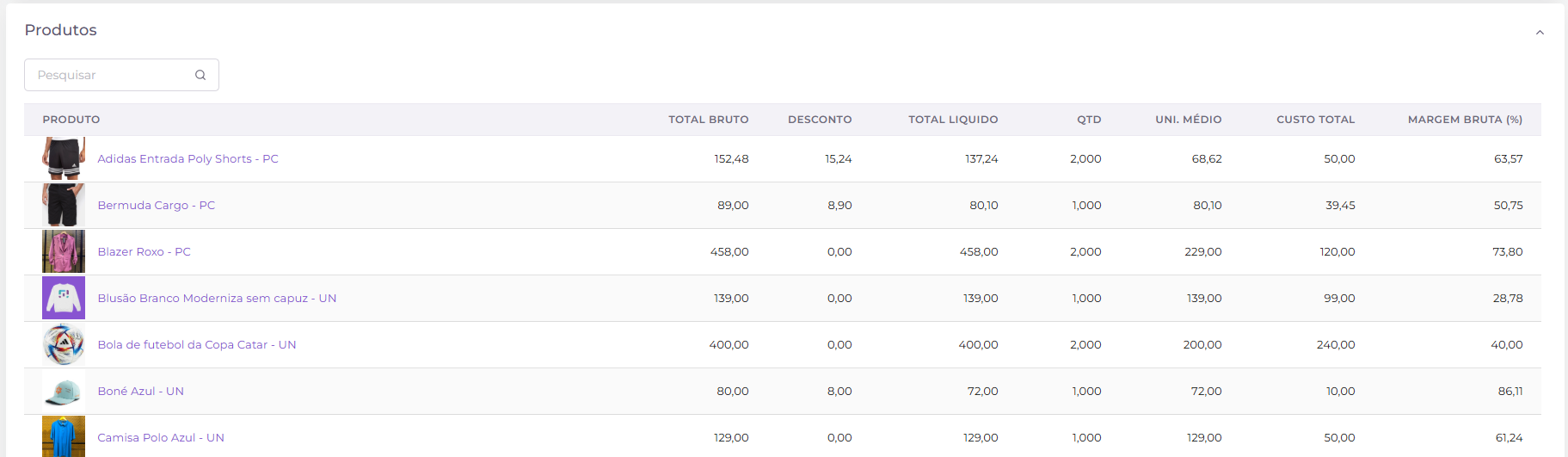Screen dimensions: 1568x457
Task: Open Camisa Polo Azul - UN link
Action: (160, 438)
